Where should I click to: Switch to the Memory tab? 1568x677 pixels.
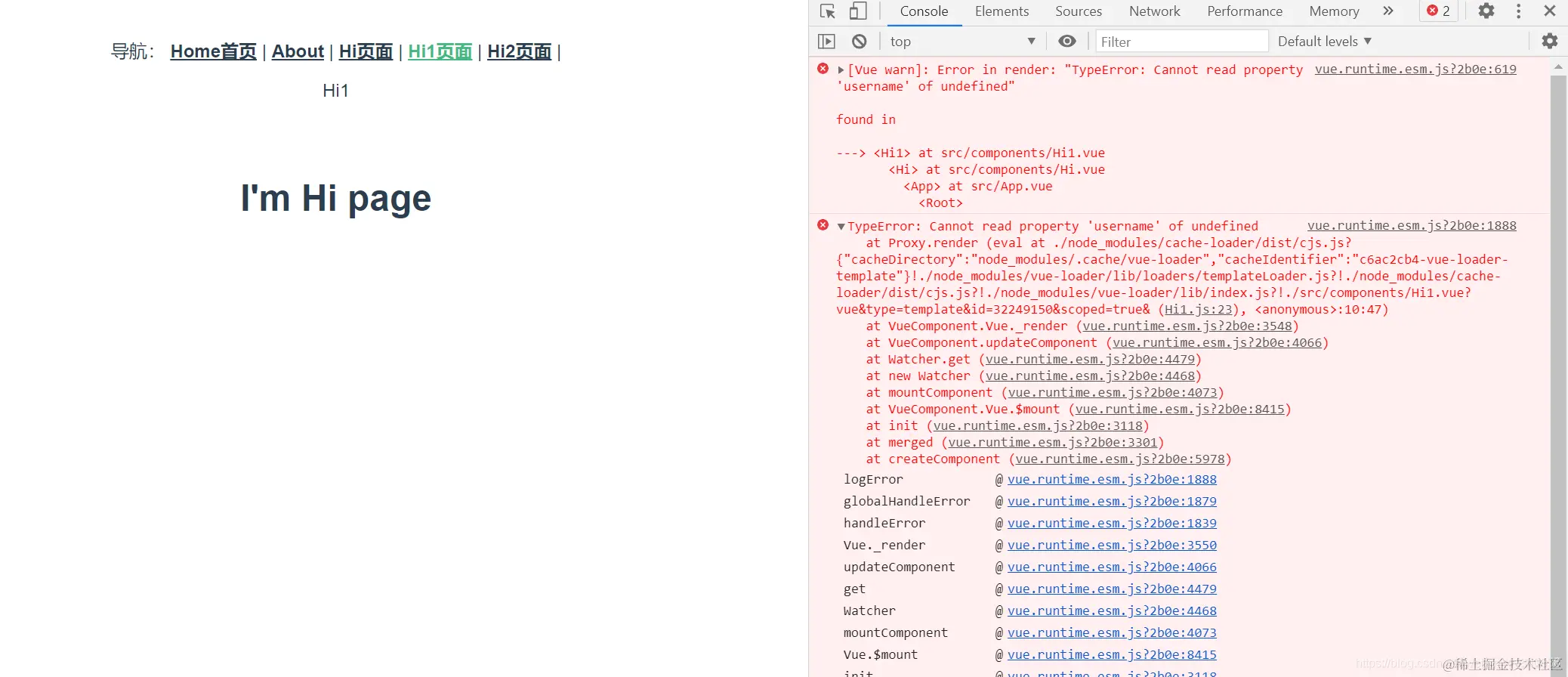pos(1334,11)
